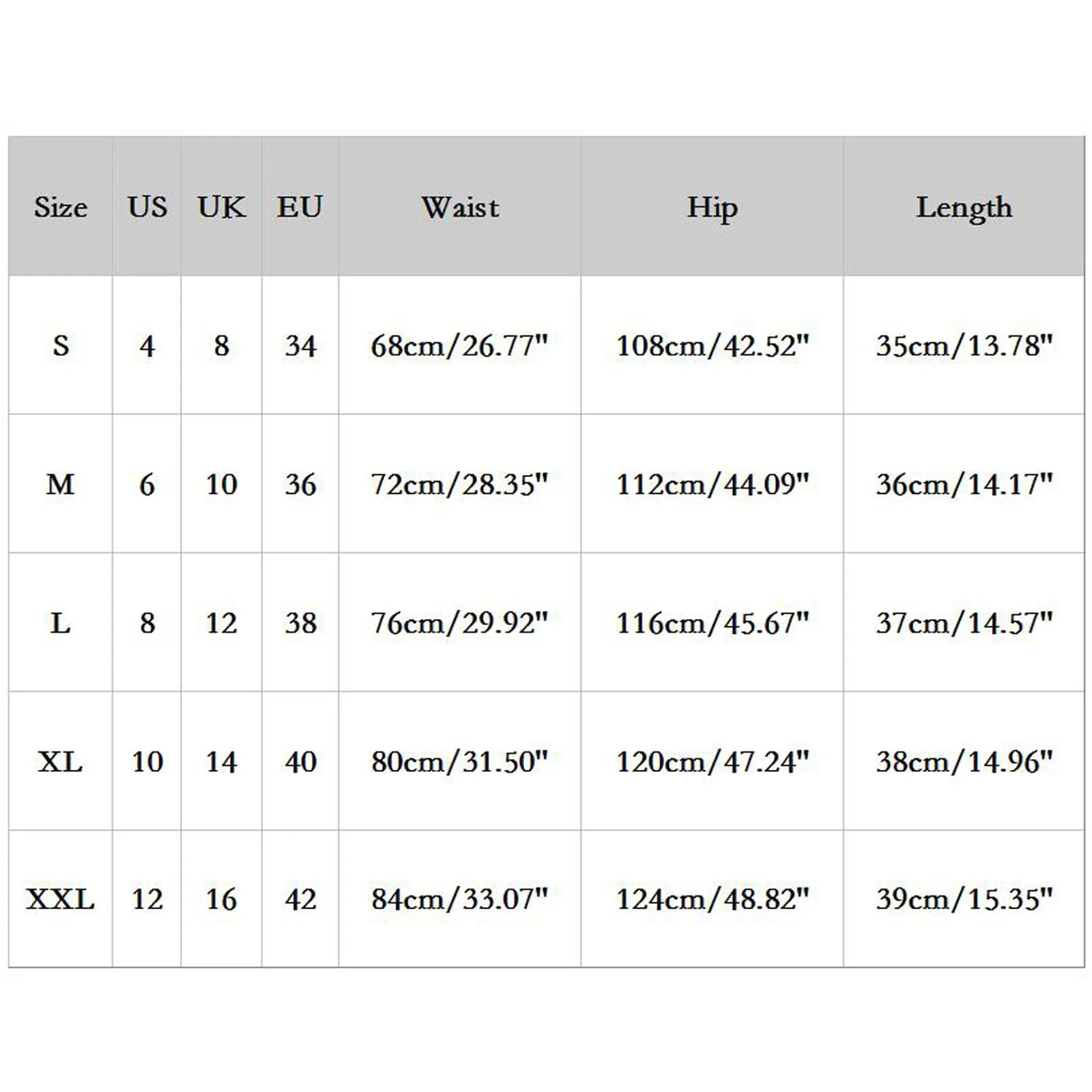The height and width of the screenshot is (1092, 1092).
Task: Select the S size cell
Action: pyautogui.click(x=61, y=346)
